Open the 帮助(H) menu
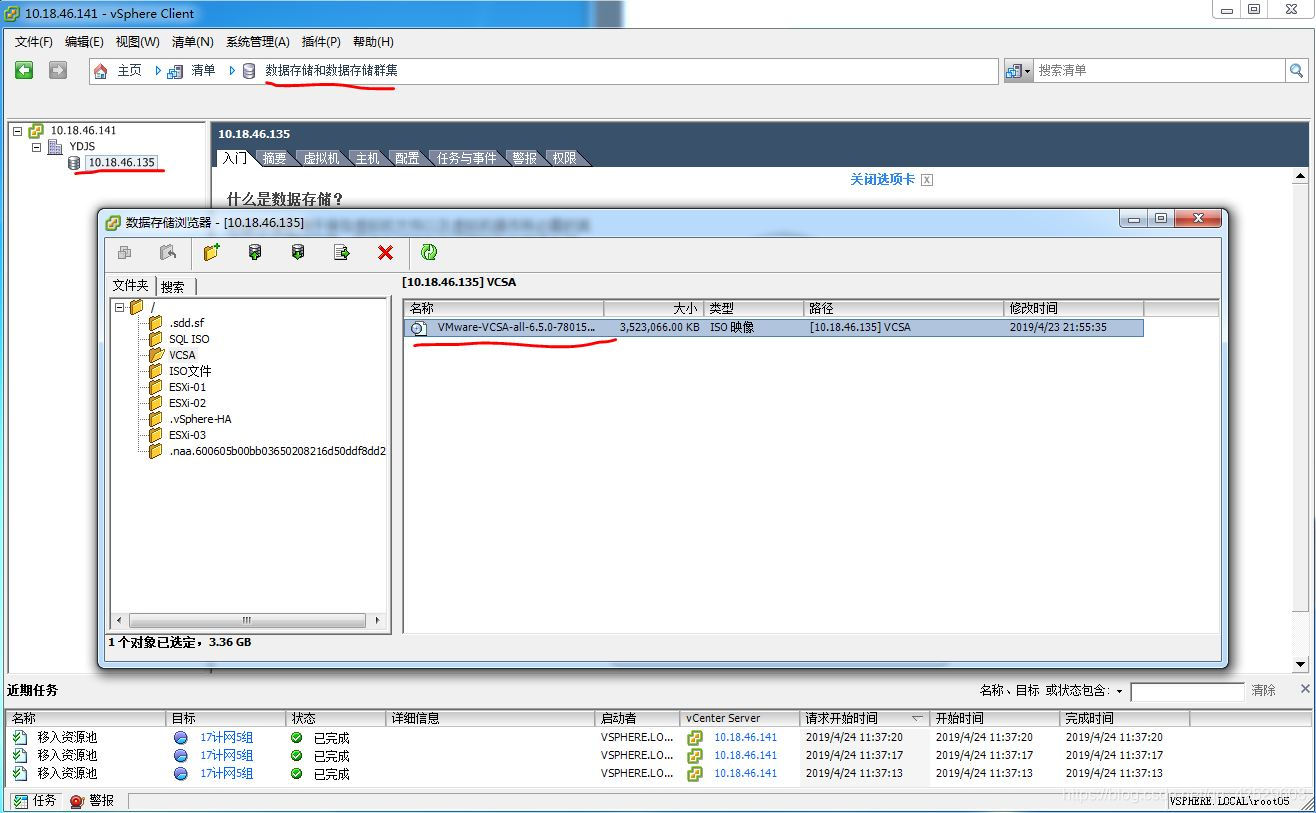The height and width of the screenshot is (813, 1316). coord(373,42)
